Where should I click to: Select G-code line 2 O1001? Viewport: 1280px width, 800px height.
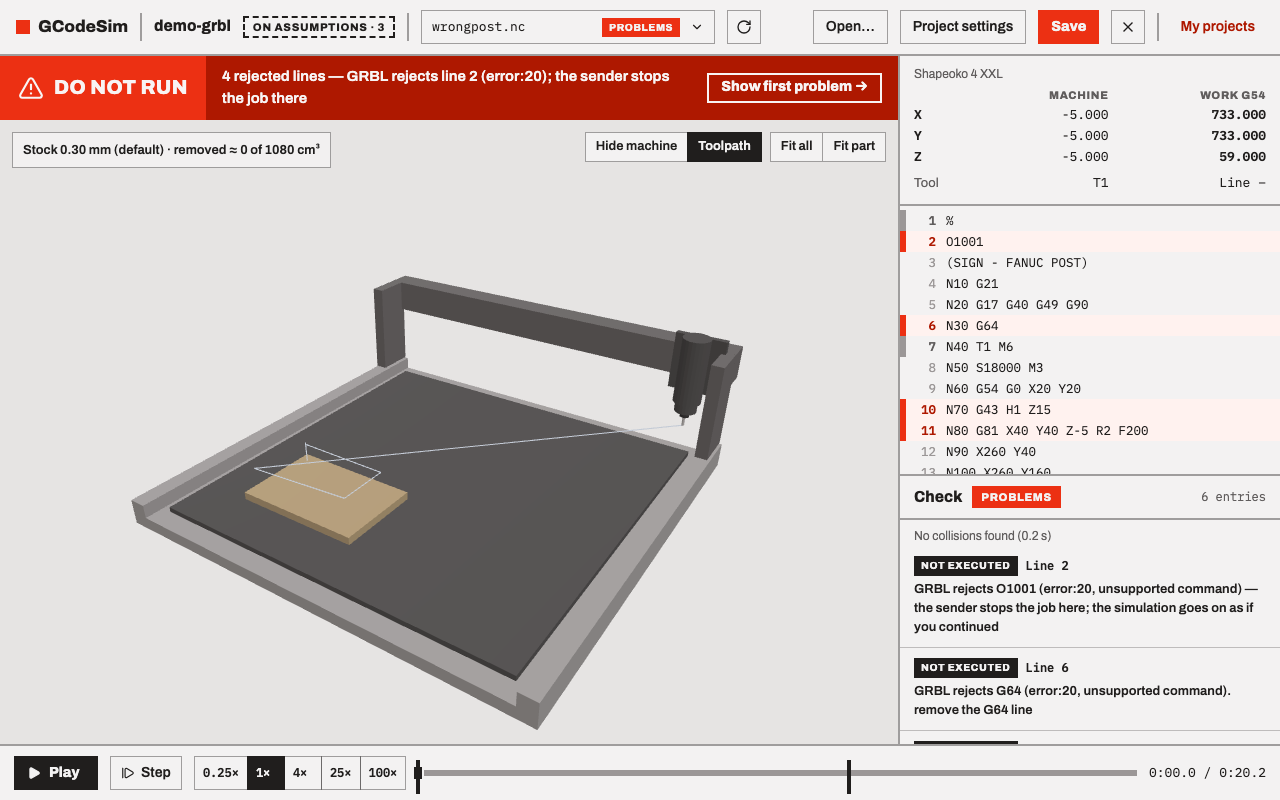(x=1090, y=241)
